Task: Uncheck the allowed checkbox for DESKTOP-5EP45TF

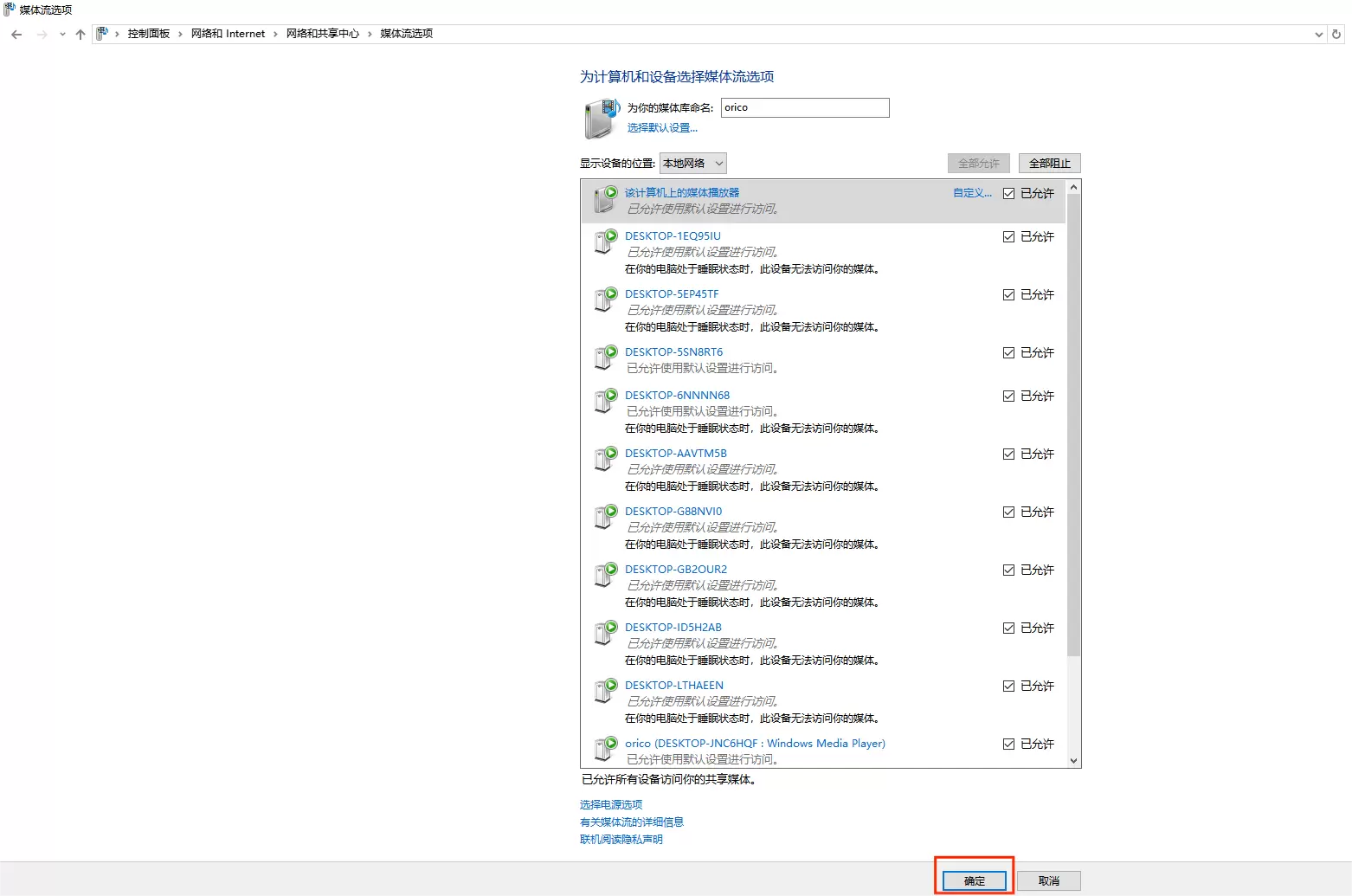Action: click(1008, 295)
